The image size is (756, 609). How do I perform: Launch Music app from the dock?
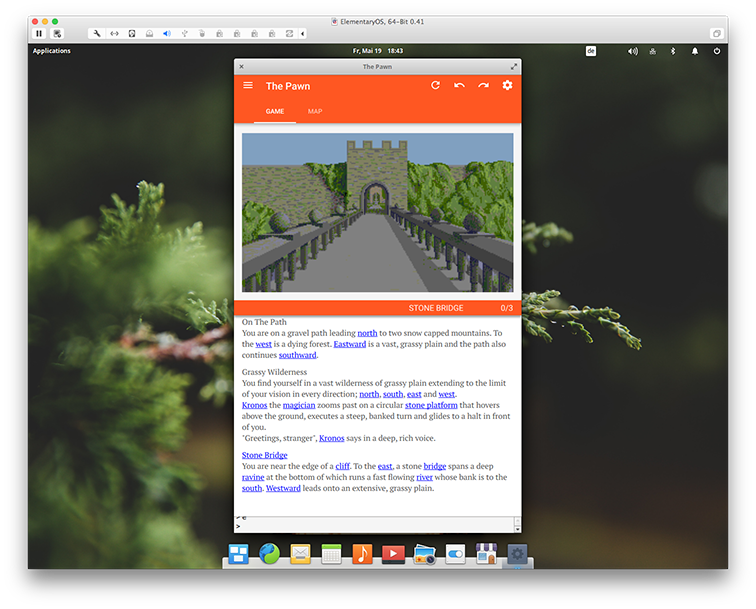[x=362, y=554]
